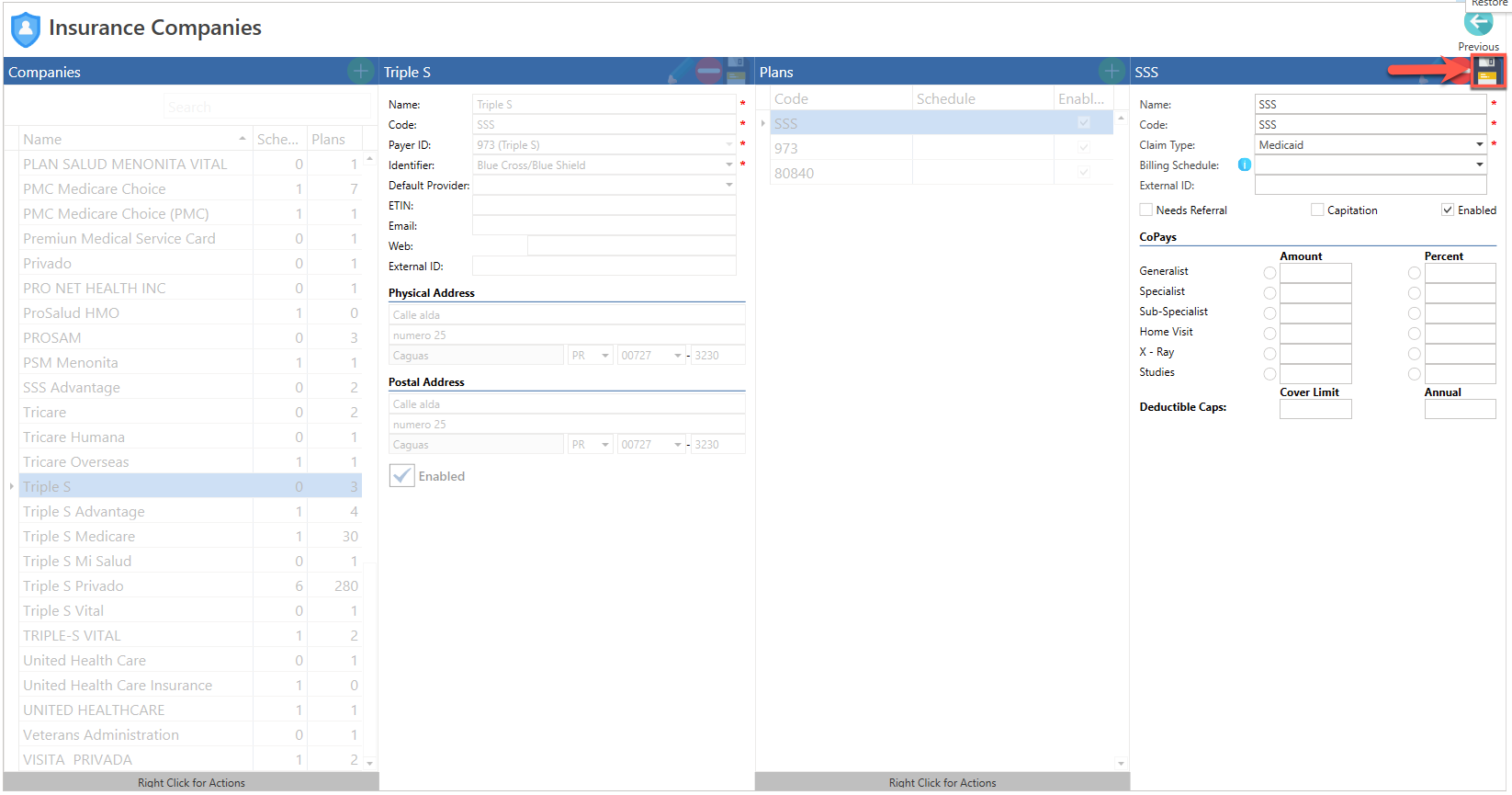Save the SSS plan with floppy icon
This screenshot has height=795, width=1512.
(x=1487, y=71)
